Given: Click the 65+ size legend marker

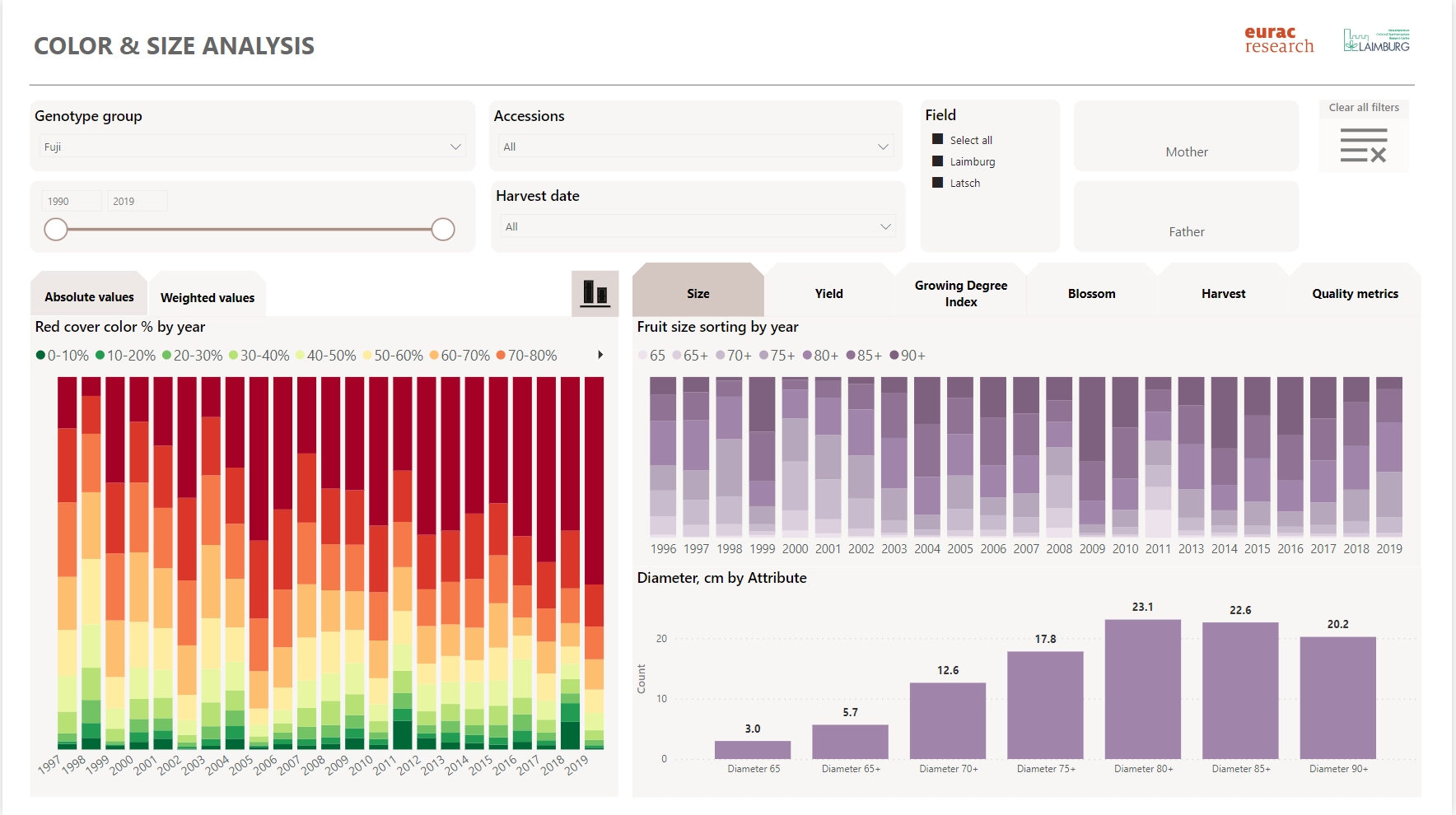Looking at the screenshot, I should 677,356.
